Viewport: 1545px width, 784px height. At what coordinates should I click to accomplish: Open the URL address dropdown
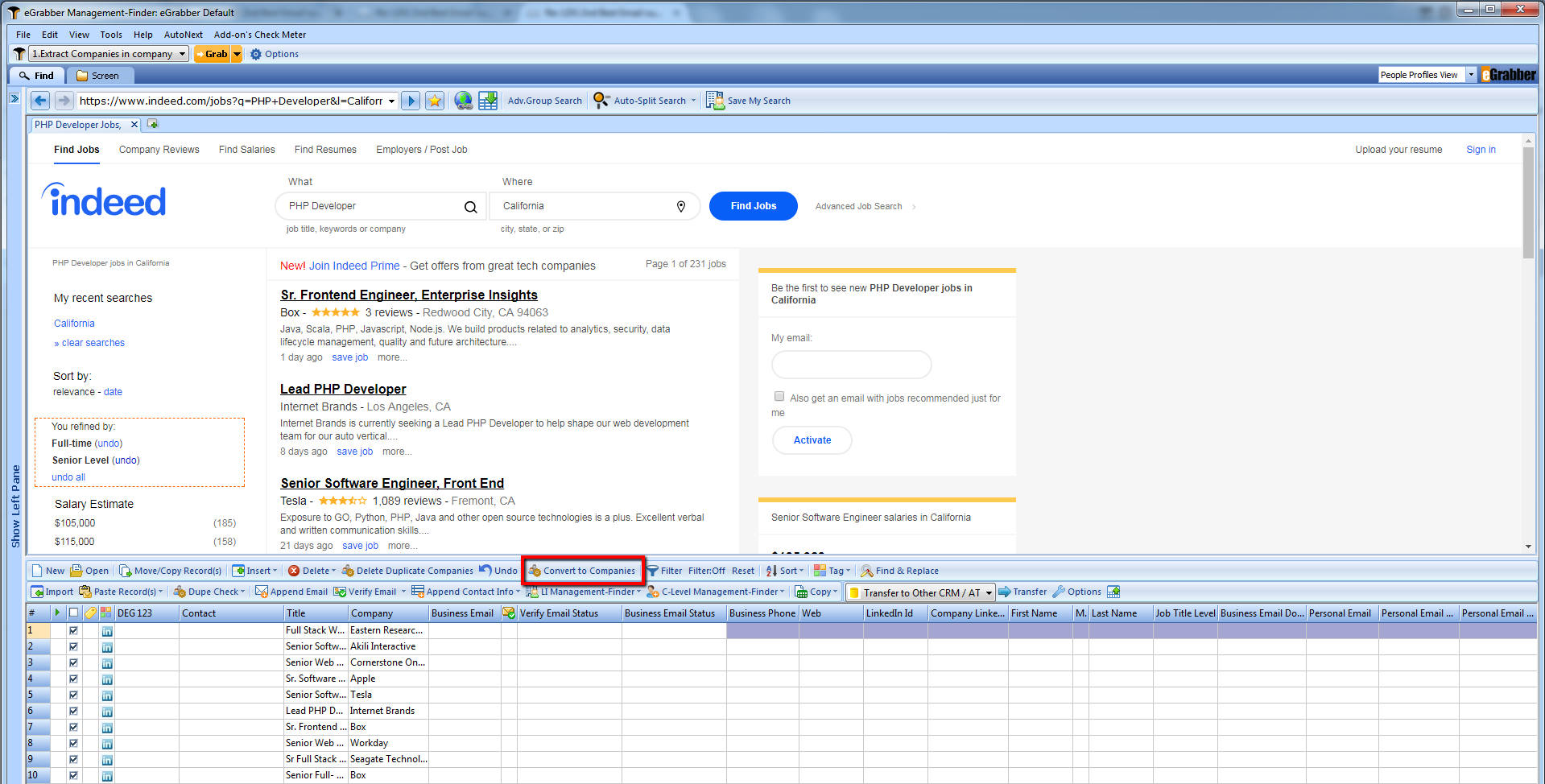(392, 101)
